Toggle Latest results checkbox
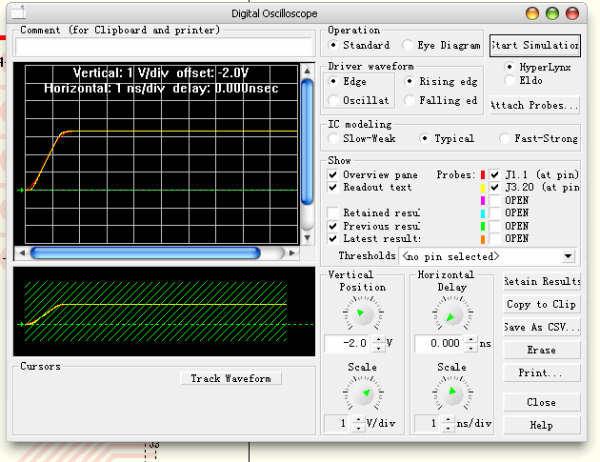Screen dimensions: 600x462 333,238
